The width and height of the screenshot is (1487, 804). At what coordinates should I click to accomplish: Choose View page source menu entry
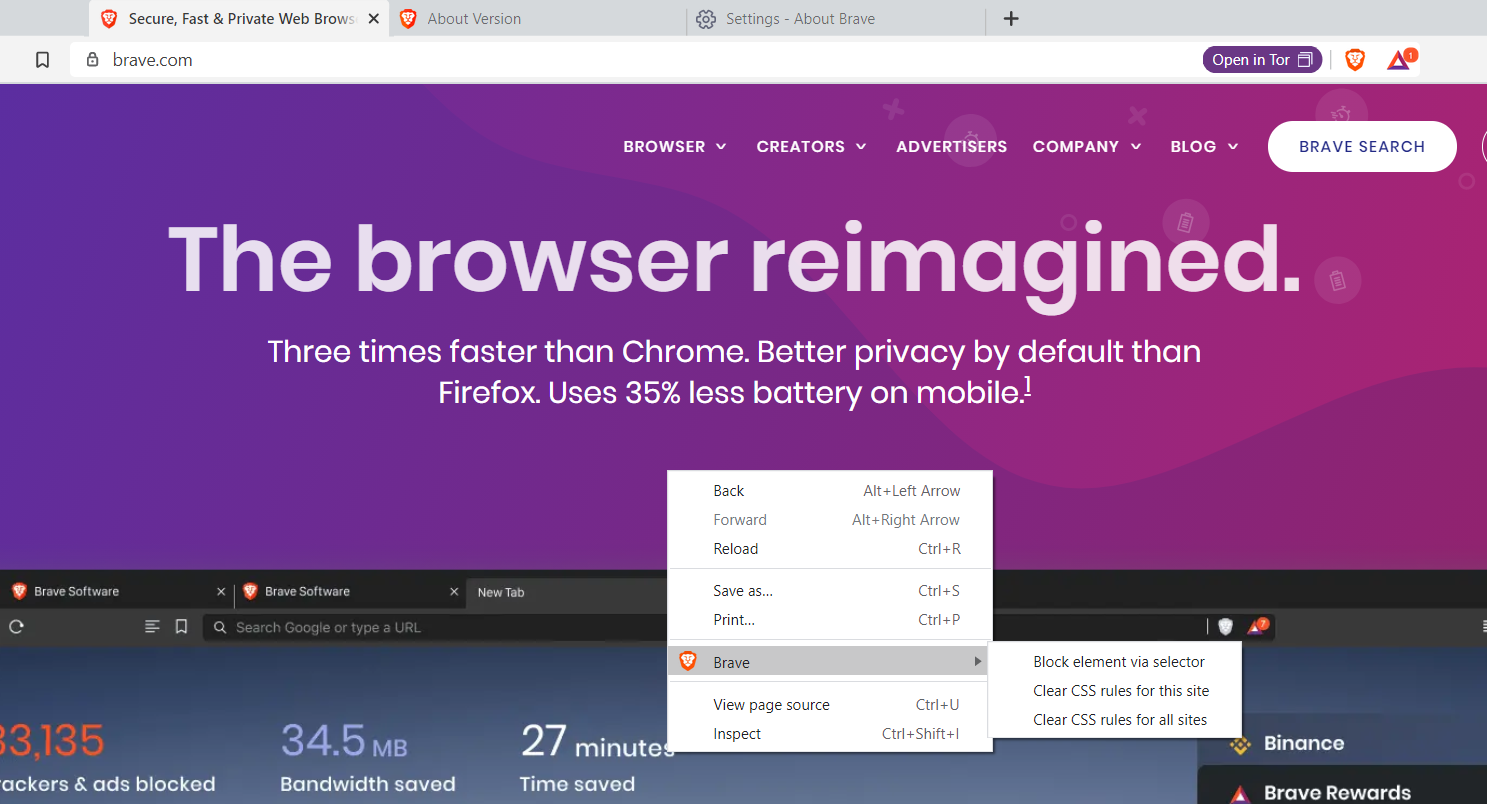830,705
